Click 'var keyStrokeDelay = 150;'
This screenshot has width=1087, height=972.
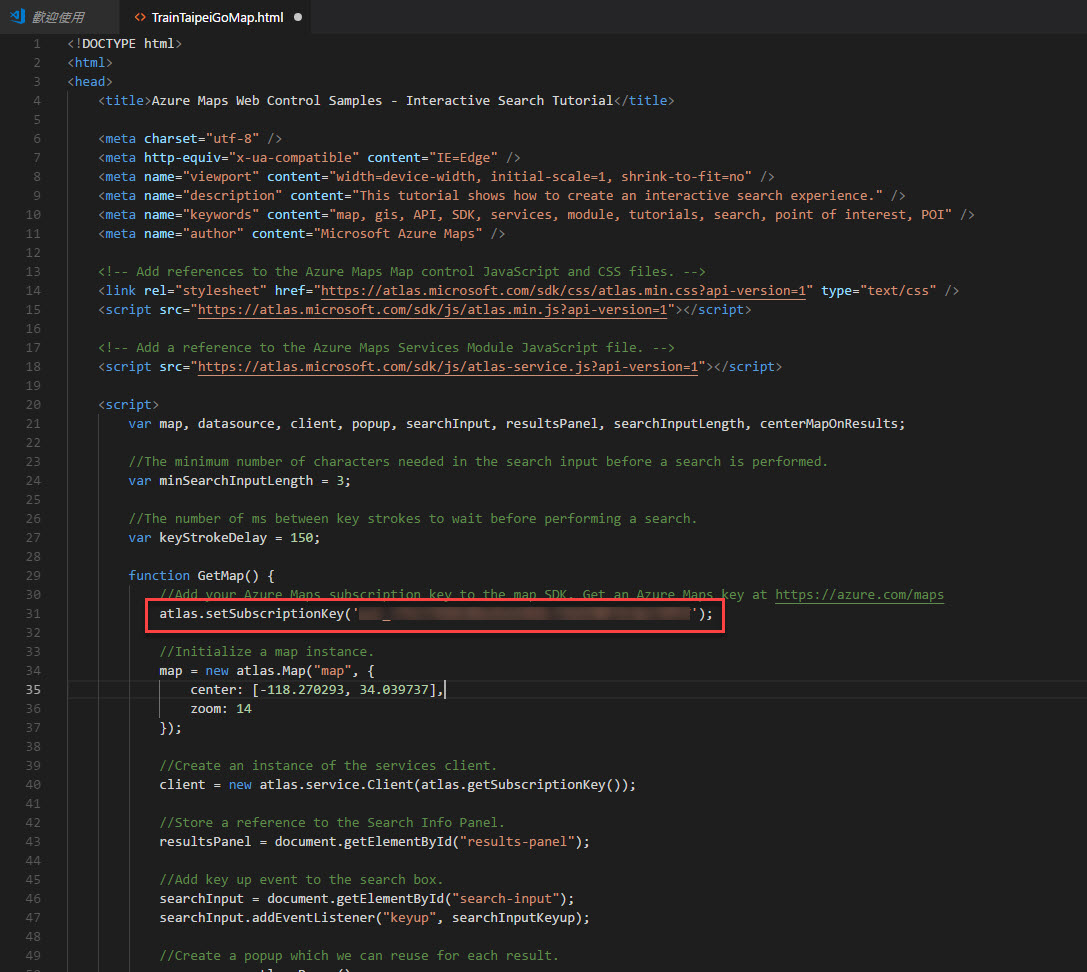(224, 538)
